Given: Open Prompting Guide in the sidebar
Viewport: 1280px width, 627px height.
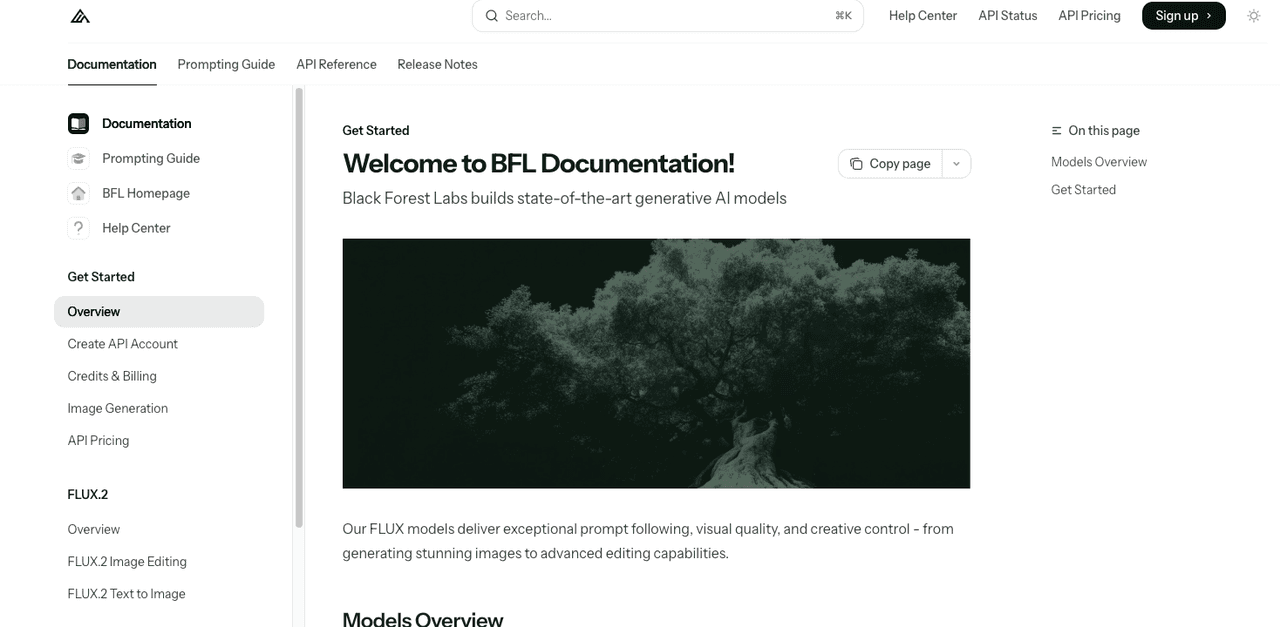Looking at the screenshot, I should click(x=151, y=159).
